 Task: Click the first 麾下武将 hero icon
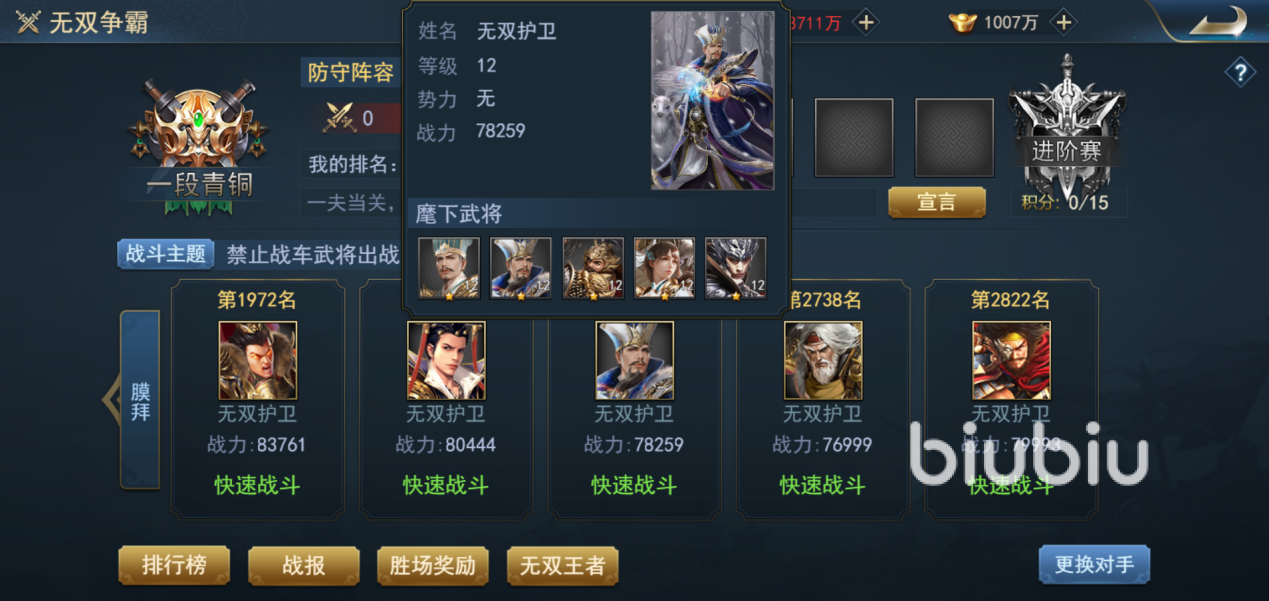click(449, 268)
